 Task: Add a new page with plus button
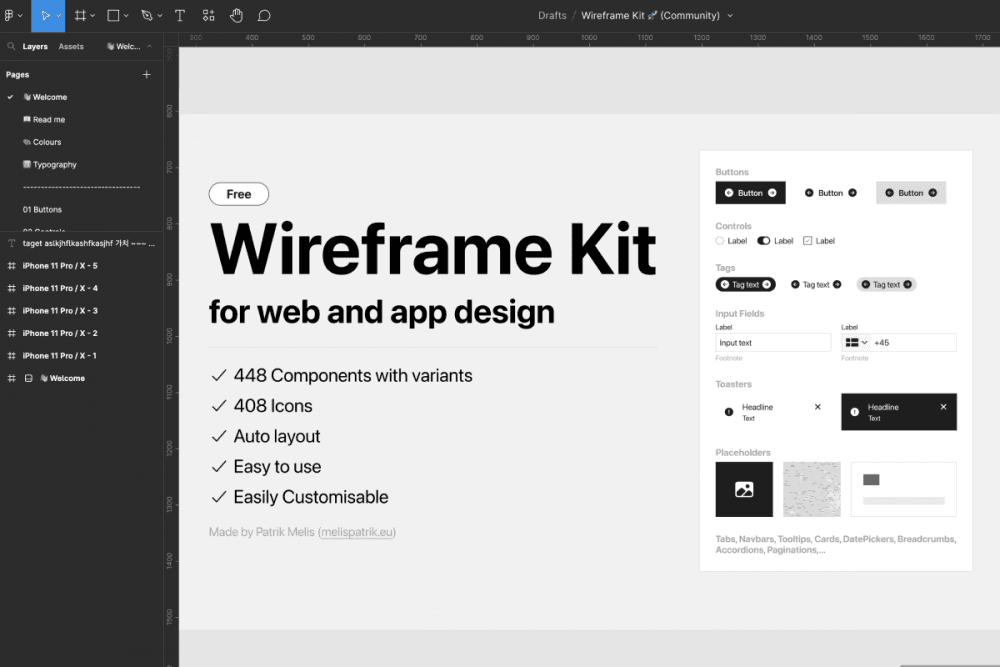147,75
